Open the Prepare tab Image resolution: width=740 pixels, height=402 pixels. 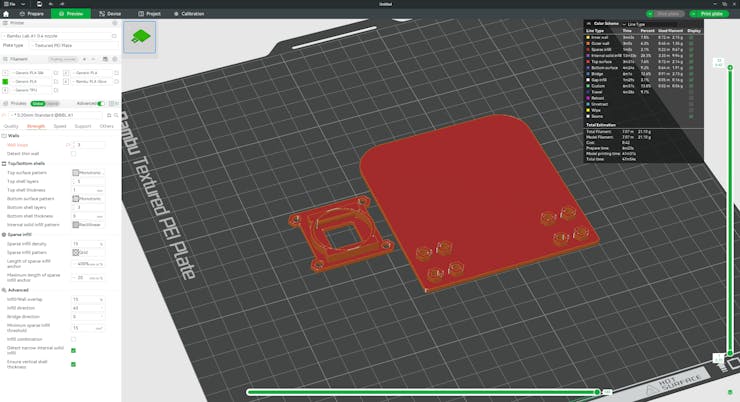point(32,14)
